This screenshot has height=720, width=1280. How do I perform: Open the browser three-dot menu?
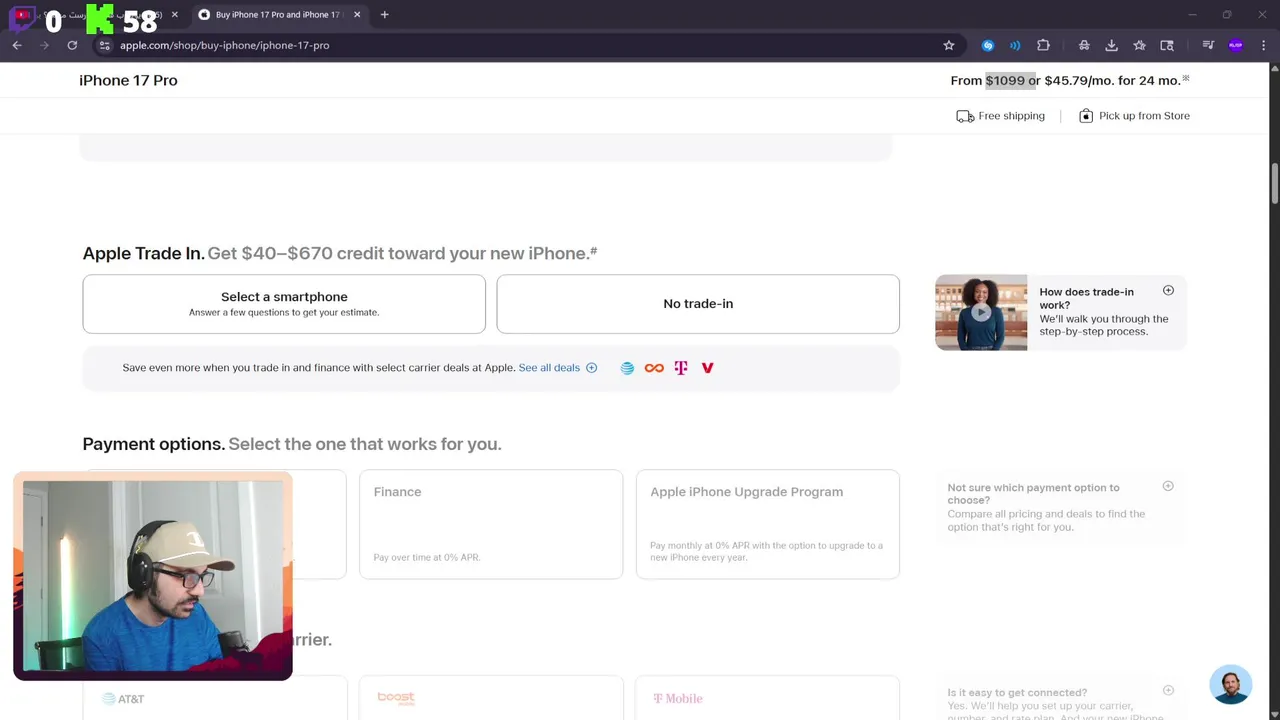coord(1264,45)
